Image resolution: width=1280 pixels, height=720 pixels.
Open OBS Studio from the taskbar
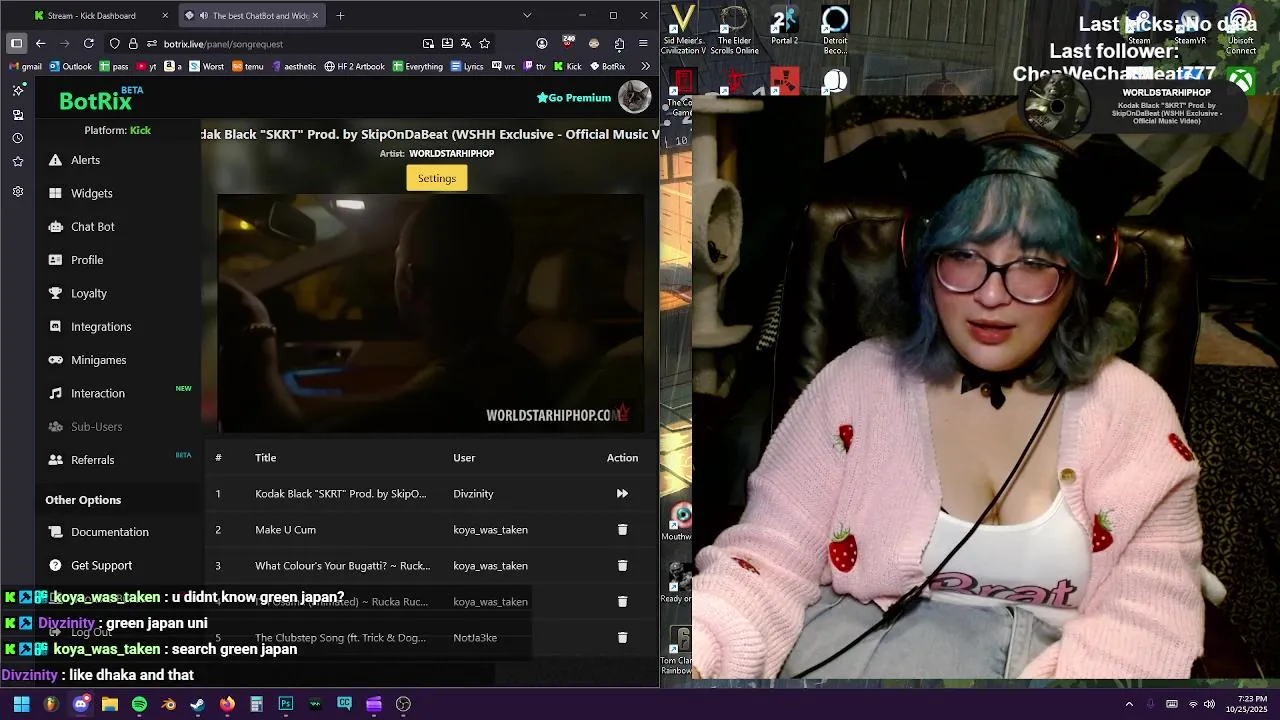pos(403,704)
